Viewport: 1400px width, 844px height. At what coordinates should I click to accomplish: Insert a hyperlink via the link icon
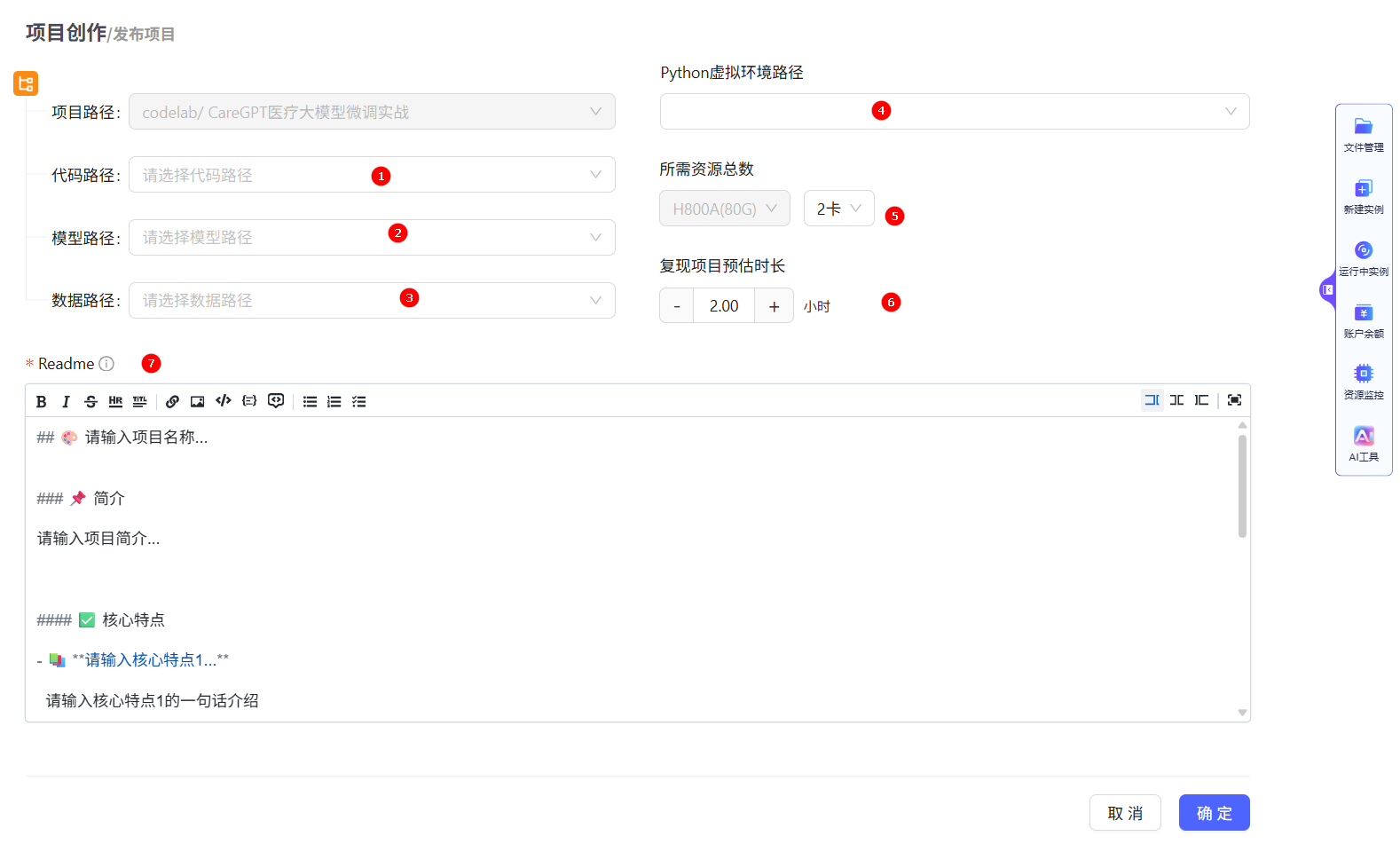pyautogui.click(x=172, y=402)
